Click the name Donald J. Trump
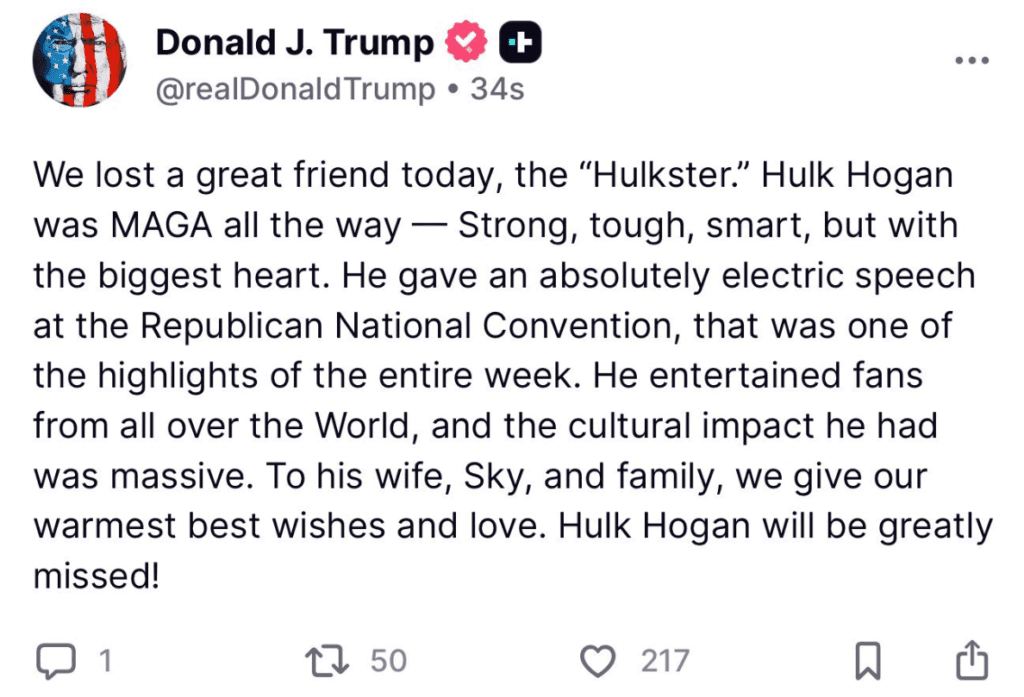1024x697 pixels. coord(295,41)
